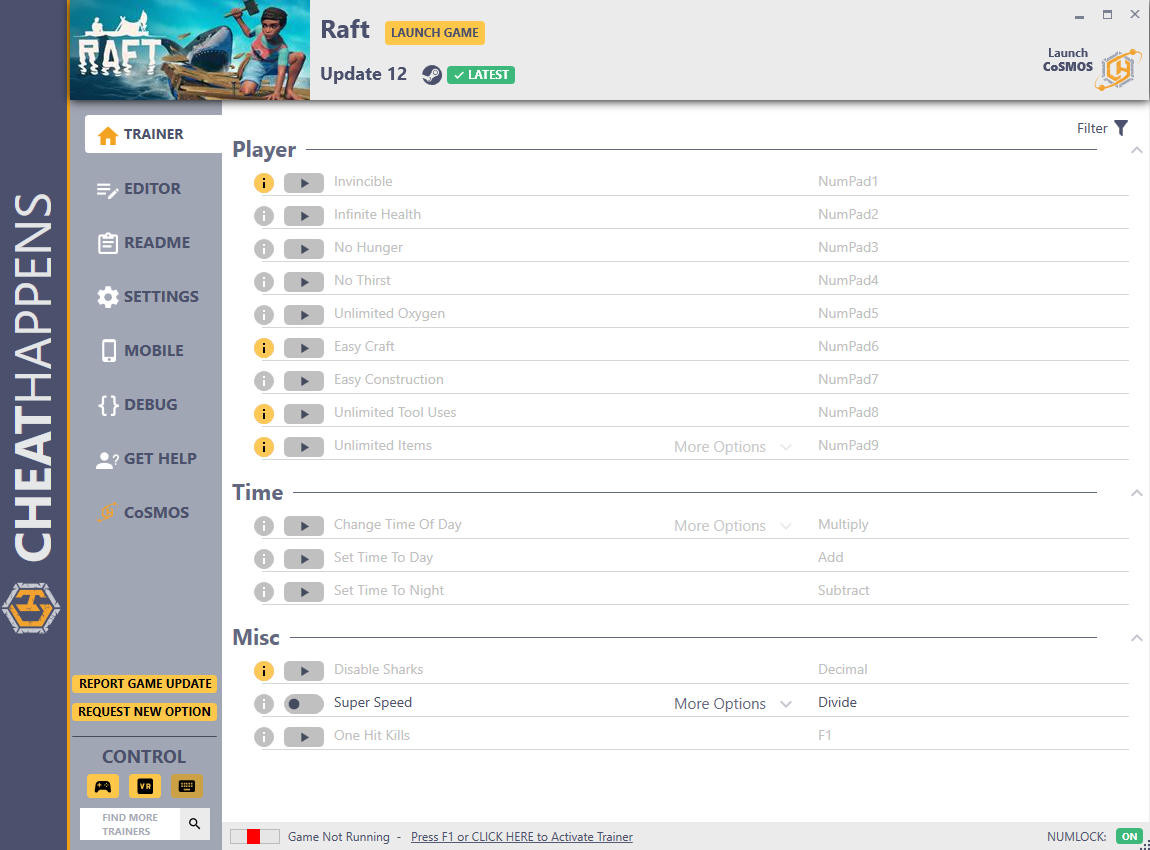Image resolution: width=1150 pixels, height=850 pixels.
Task: Select the gamepad control icon
Action: pos(102,786)
